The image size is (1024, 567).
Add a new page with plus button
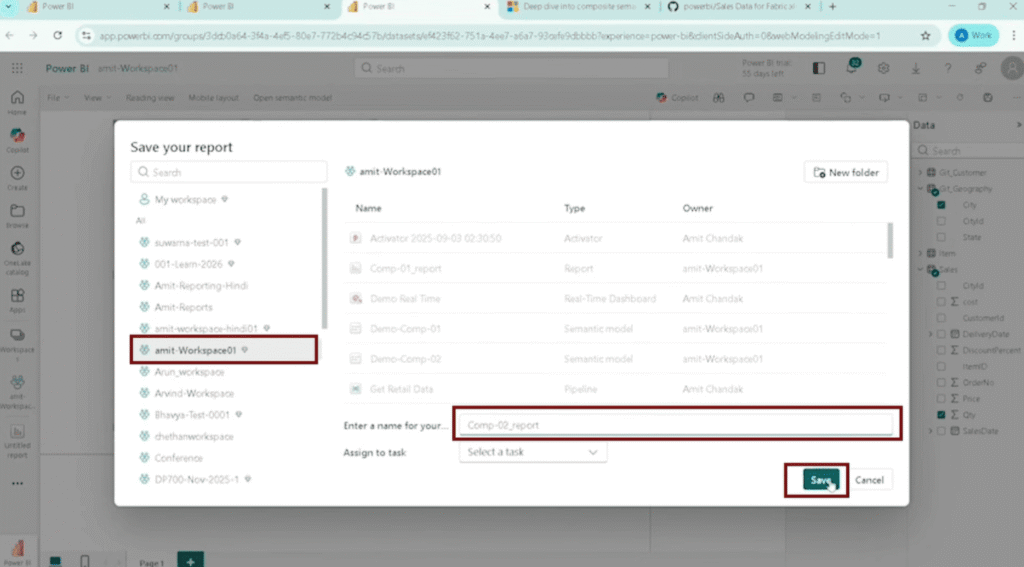(190, 561)
